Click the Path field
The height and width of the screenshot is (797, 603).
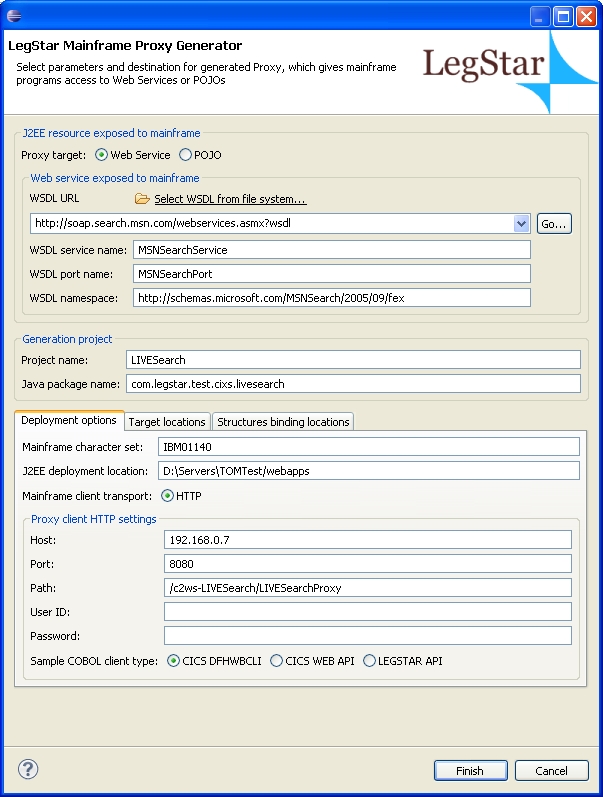[368, 588]
